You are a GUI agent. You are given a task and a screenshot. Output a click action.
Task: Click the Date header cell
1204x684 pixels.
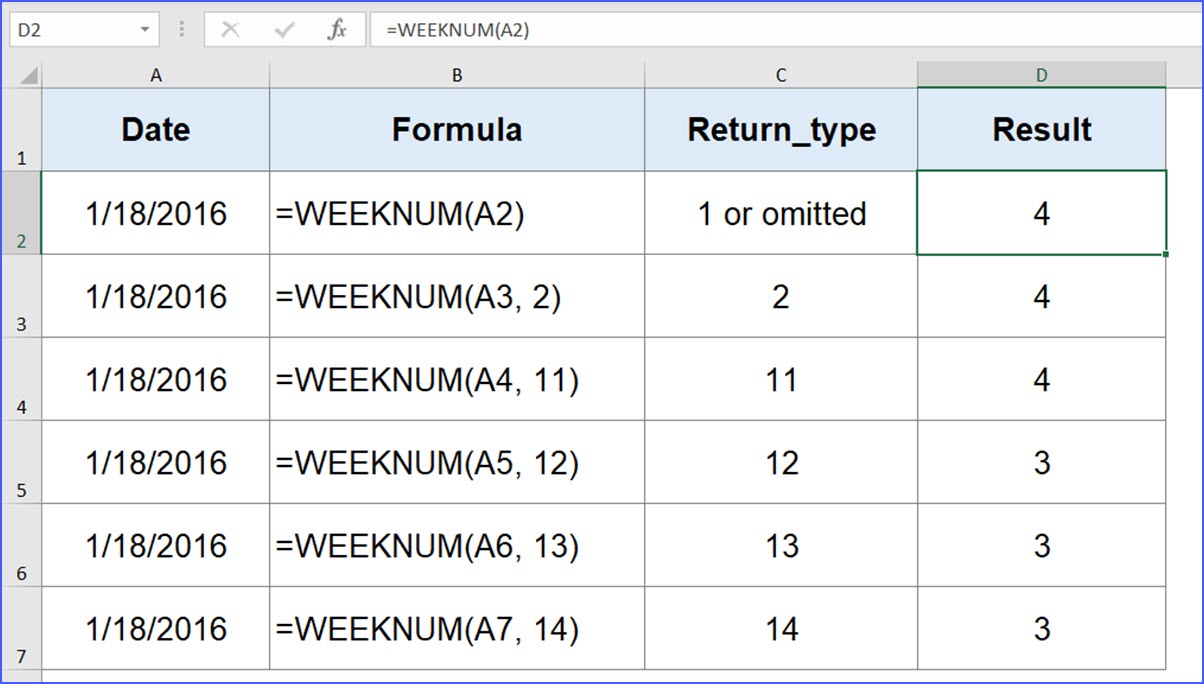pyautogui.click(x=155, y=129)
